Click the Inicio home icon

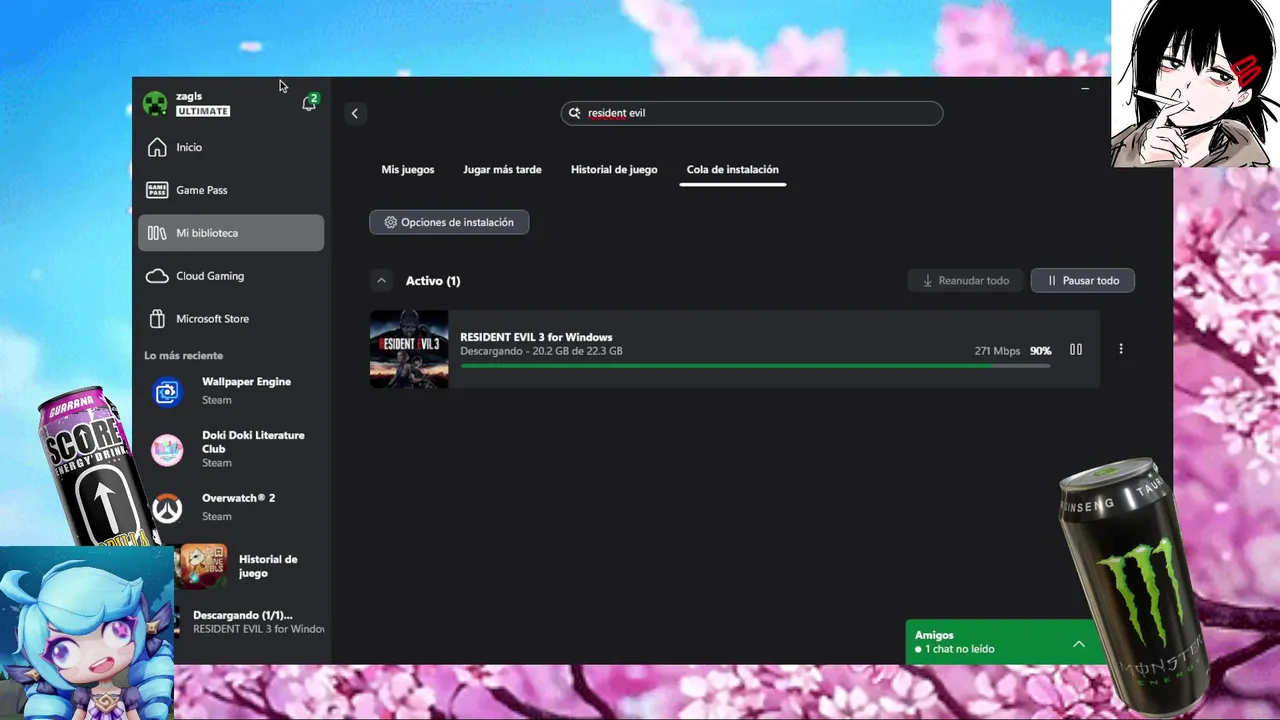click(x=157, y=147)
